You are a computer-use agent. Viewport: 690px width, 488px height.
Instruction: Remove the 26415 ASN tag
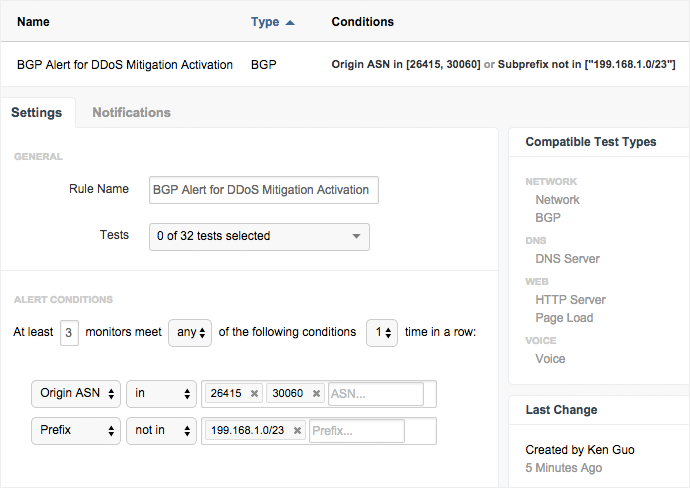click(254, 394)
